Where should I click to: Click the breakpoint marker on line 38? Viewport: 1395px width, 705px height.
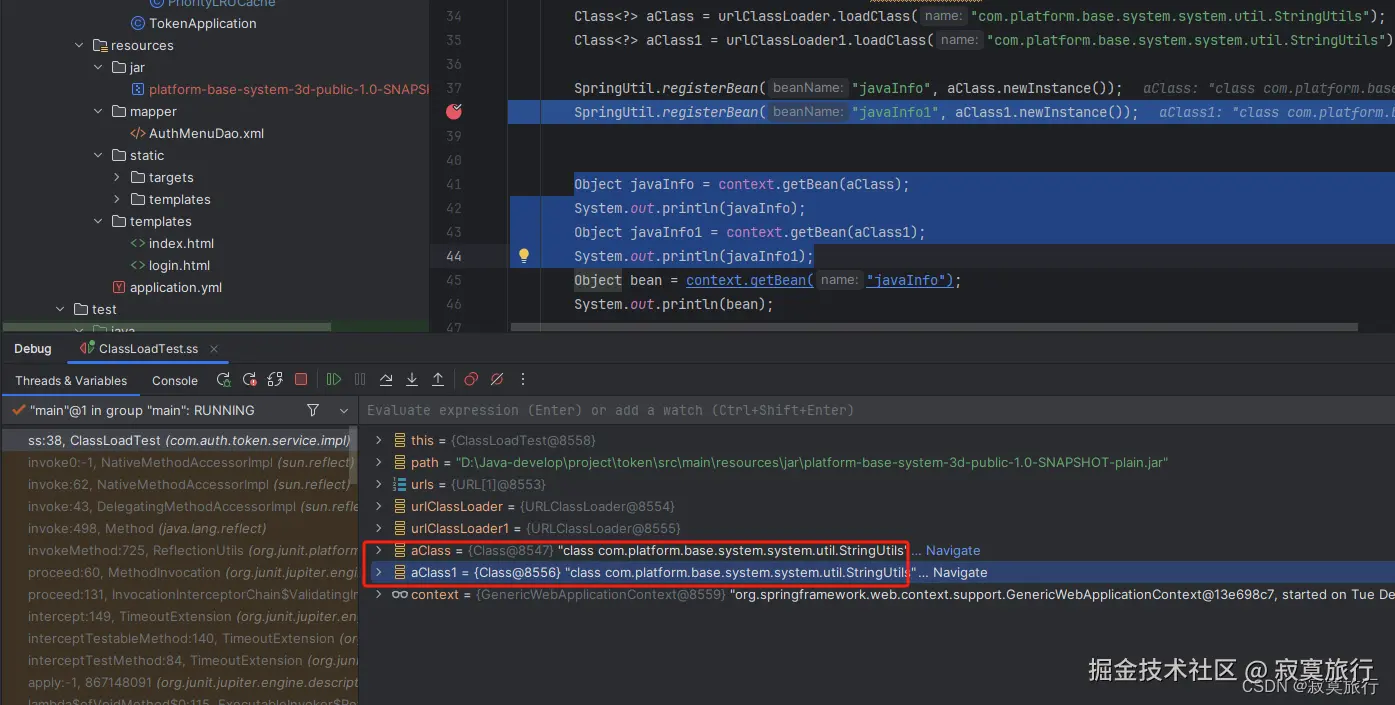[x=454, y=111]
